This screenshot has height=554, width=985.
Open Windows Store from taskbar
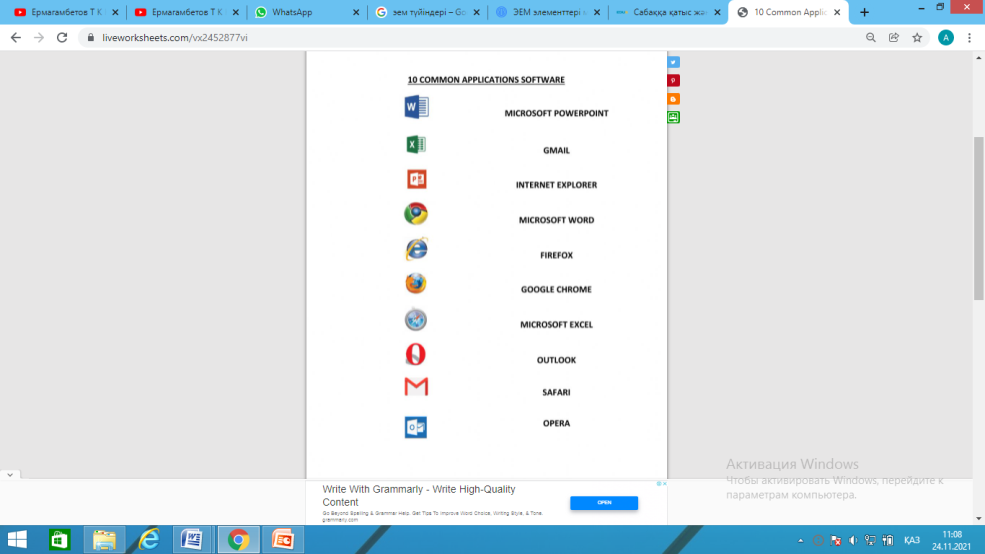pyautogui.click(x=60, y=540)
